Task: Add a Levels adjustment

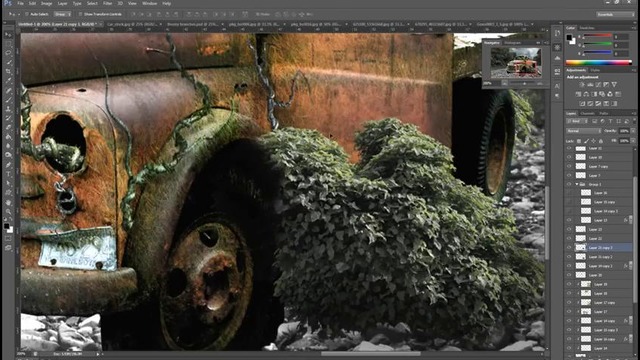Action: (x=590, y=84)
